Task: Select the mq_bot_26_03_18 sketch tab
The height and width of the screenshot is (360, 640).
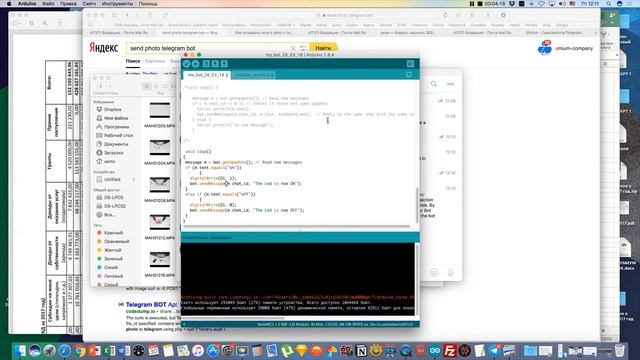Action: click(207, 75)
